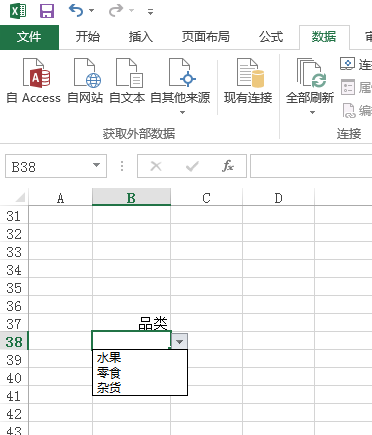Toggle the B38 validation dropdown arrow

[180, 341]
